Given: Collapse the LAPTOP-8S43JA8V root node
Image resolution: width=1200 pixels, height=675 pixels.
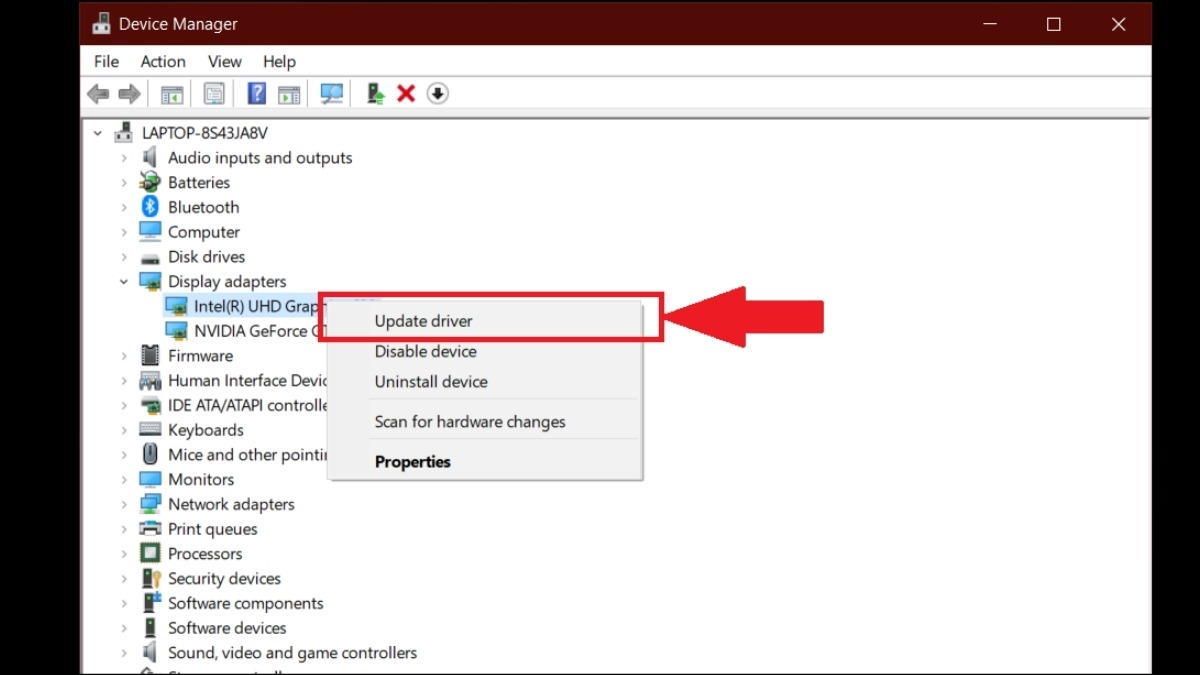Looking at the screenshot, I should click(98, 133).
